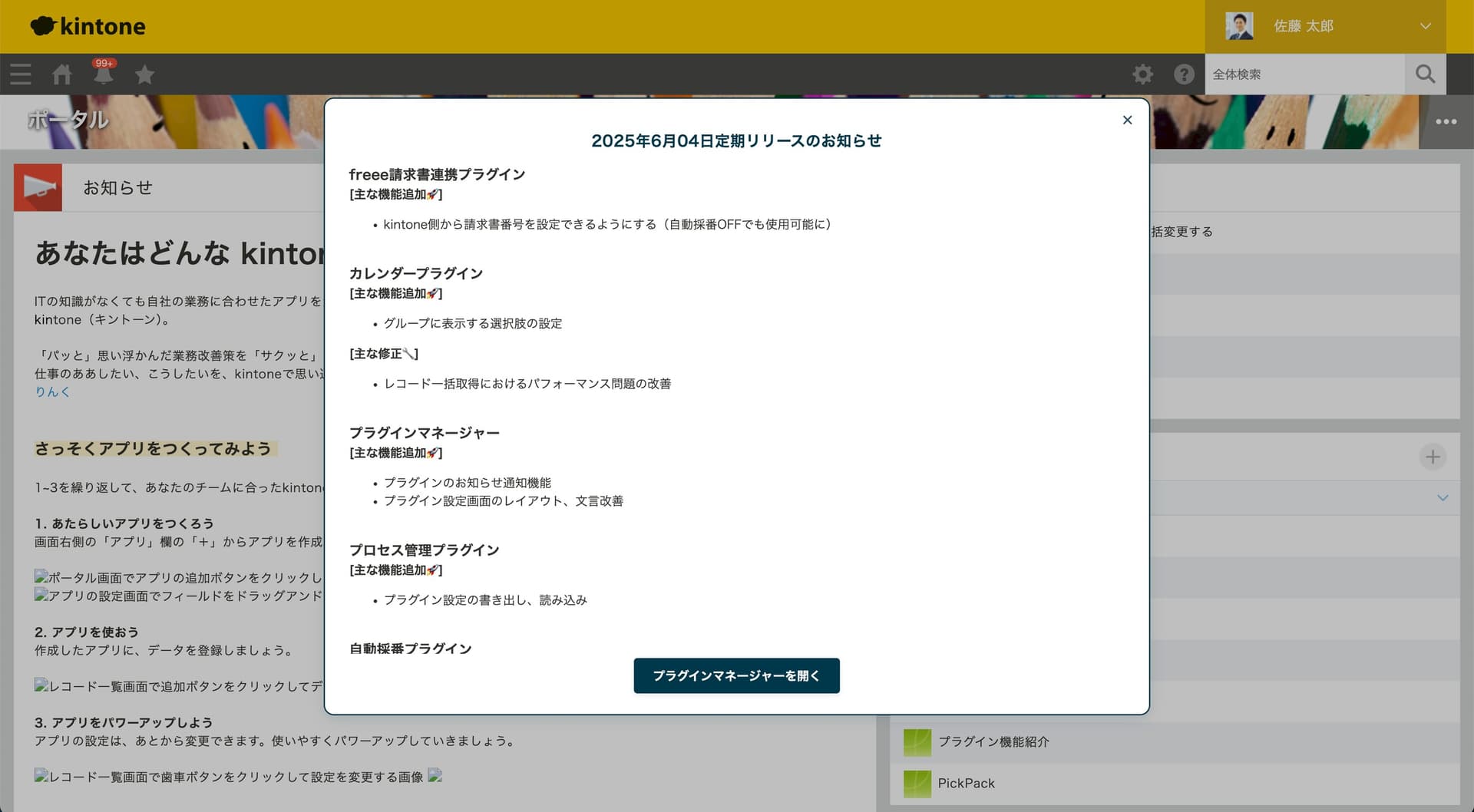Open the hamburger menu icon

click(21, 74)
